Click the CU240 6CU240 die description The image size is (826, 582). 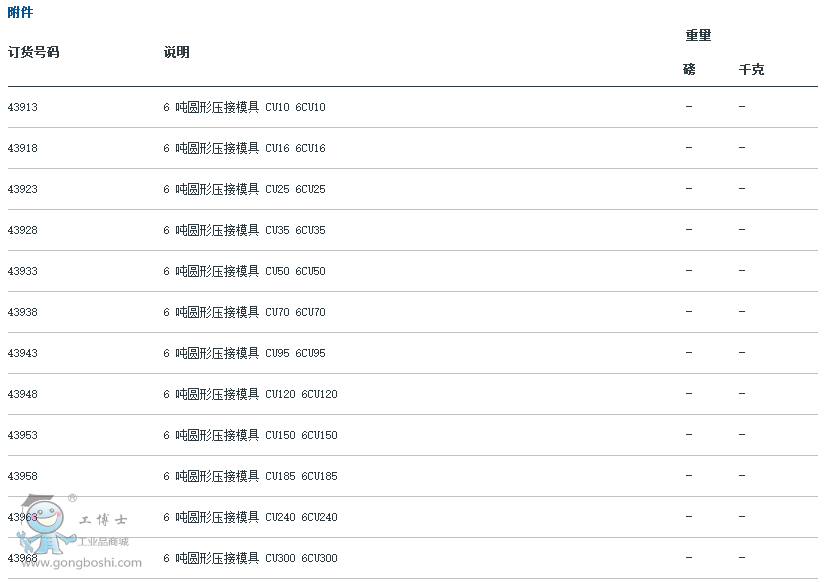click(250, 517)
